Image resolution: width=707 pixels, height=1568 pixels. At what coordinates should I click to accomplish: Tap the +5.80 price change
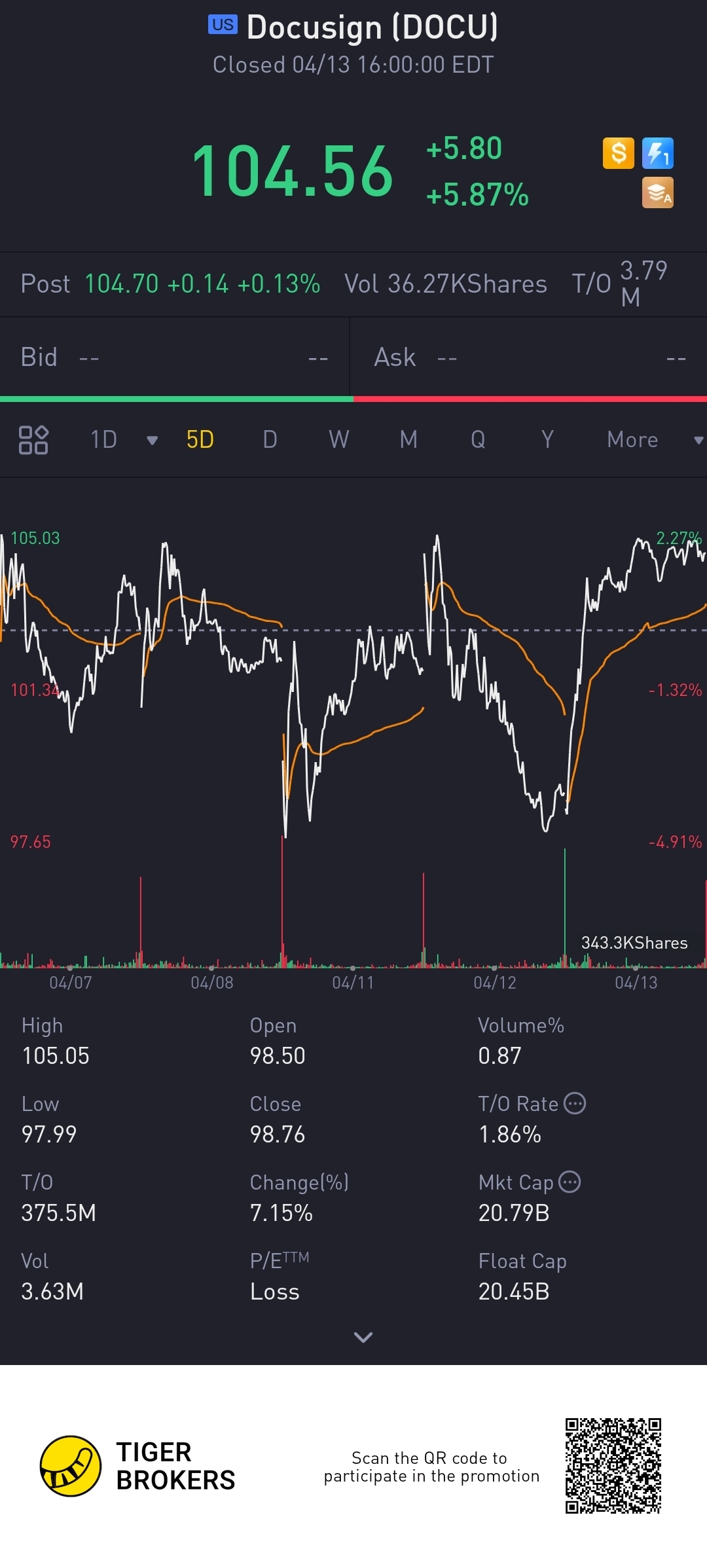click(464, 148)
